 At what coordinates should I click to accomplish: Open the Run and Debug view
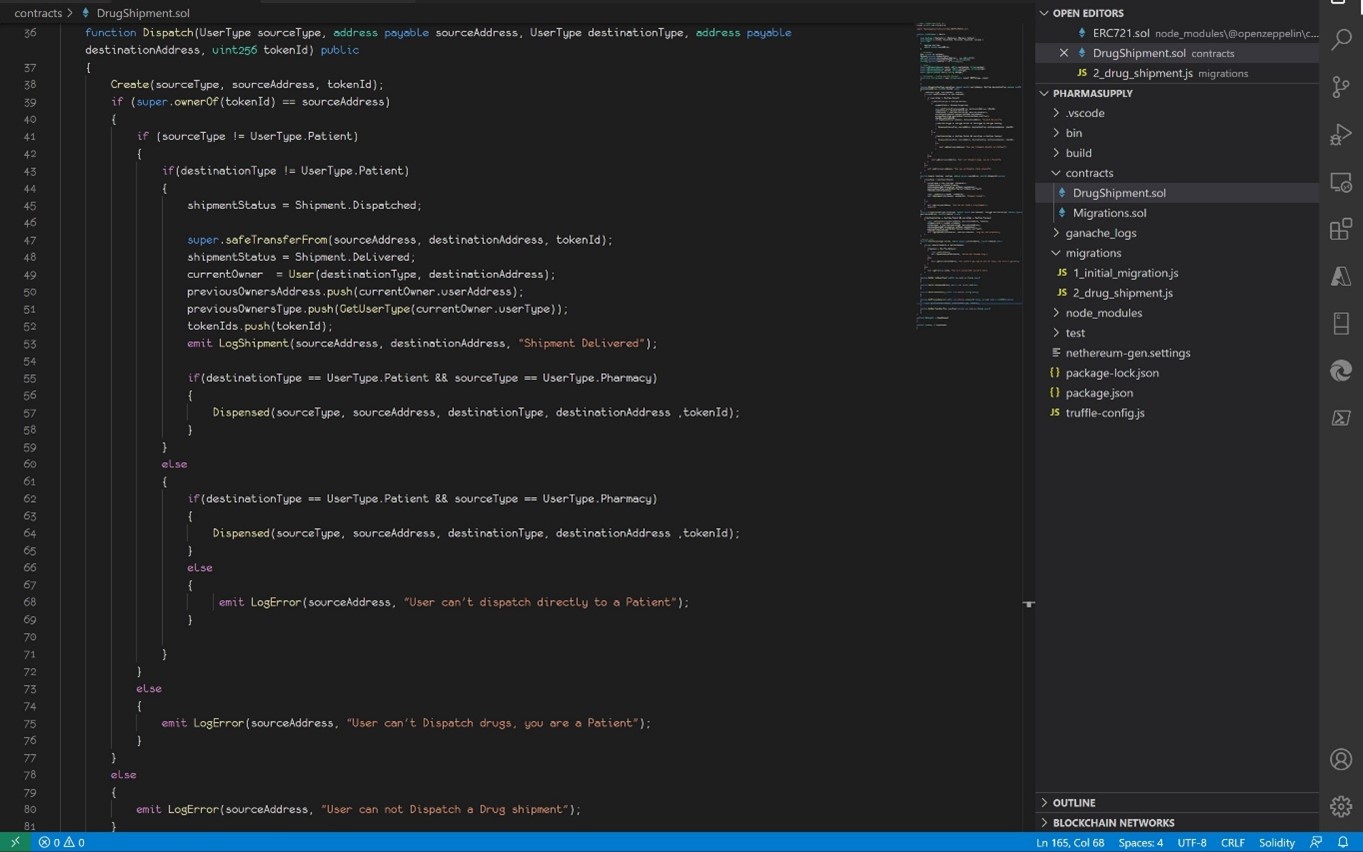[1341, 135]
